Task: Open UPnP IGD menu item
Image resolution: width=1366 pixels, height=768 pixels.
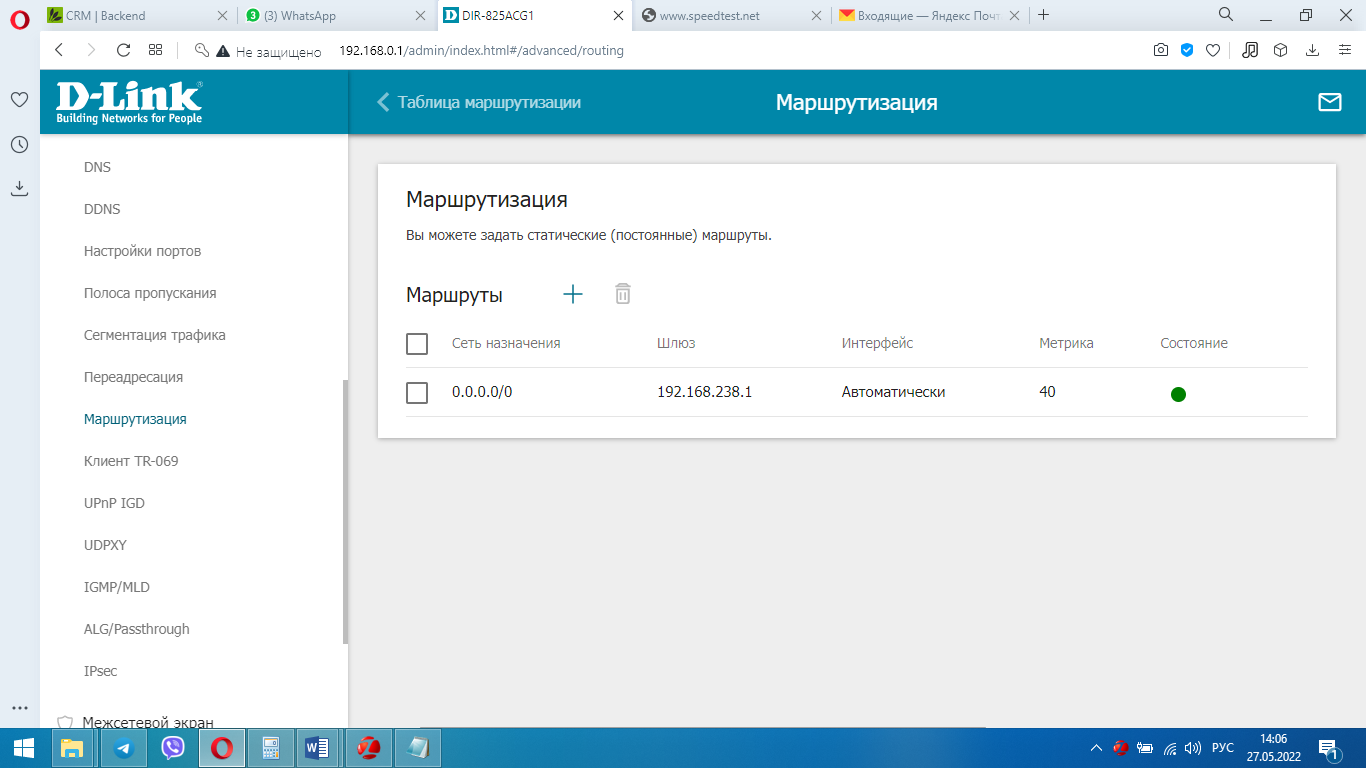Action: [114, 503]
